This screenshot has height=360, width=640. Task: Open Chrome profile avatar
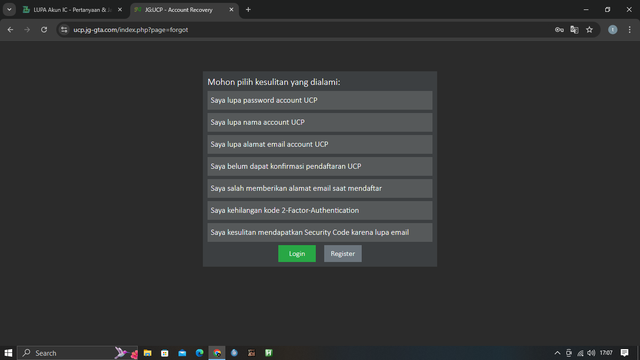click(x=613, y=30)
